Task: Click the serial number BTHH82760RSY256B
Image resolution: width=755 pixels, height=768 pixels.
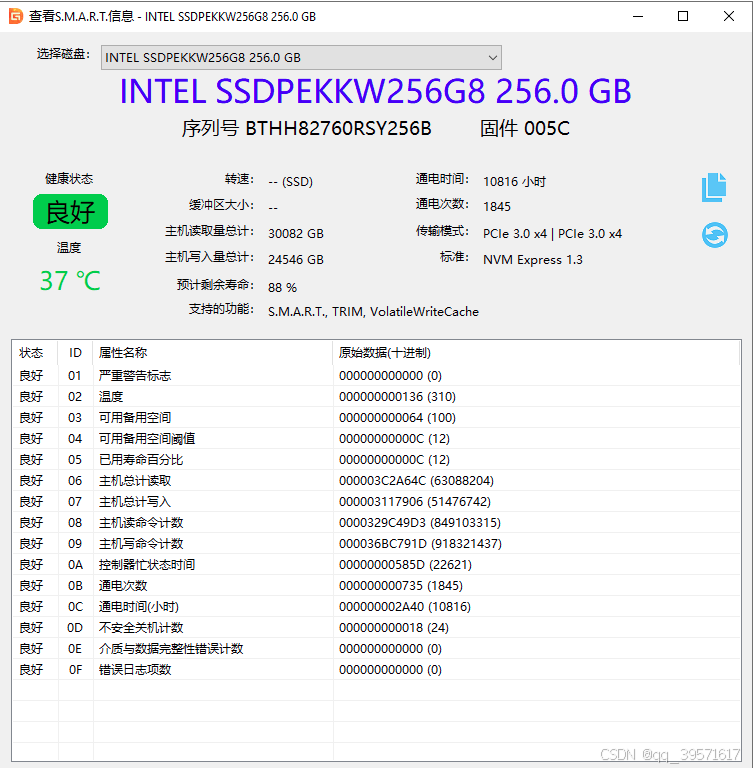Action: 338,129
